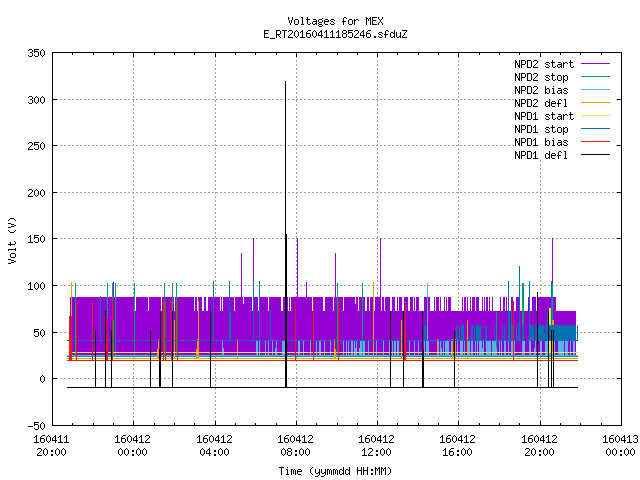Click the x-axis tick 160412 04:00

(214, 446)
